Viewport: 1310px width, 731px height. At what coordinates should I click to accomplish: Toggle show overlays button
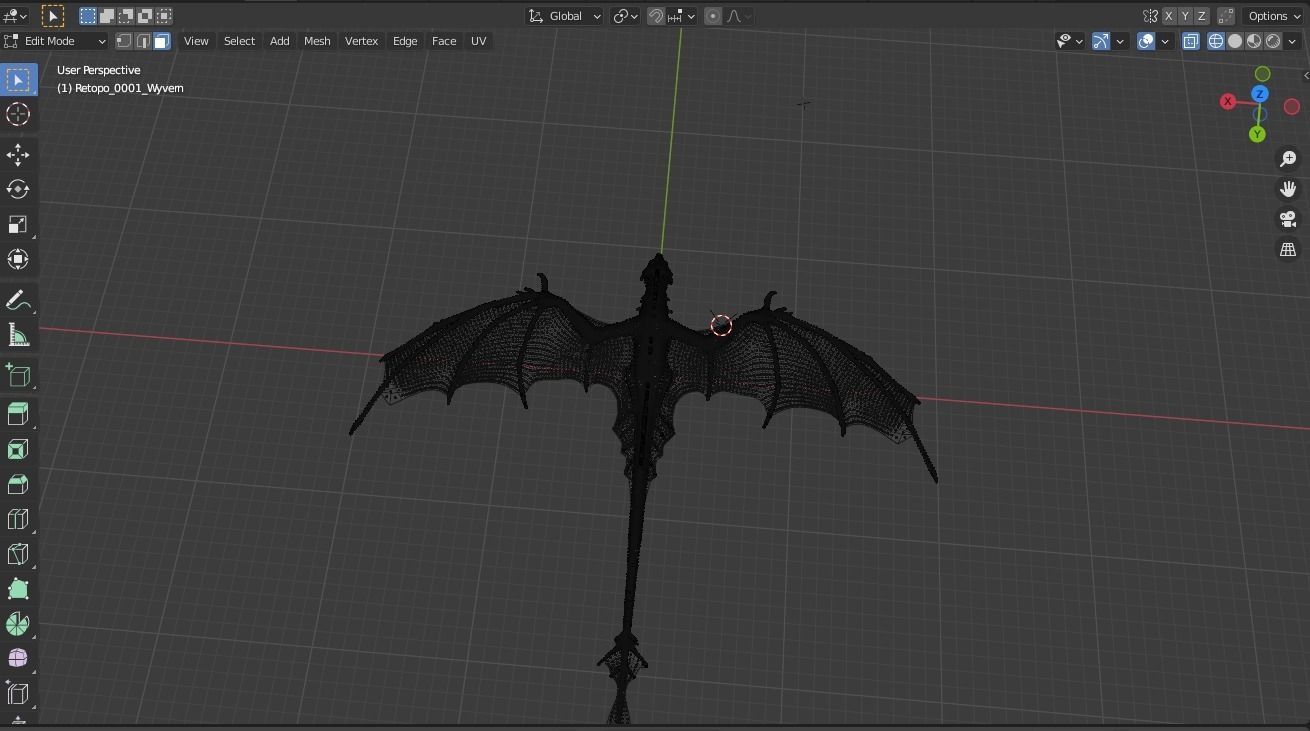point(1146,41)
